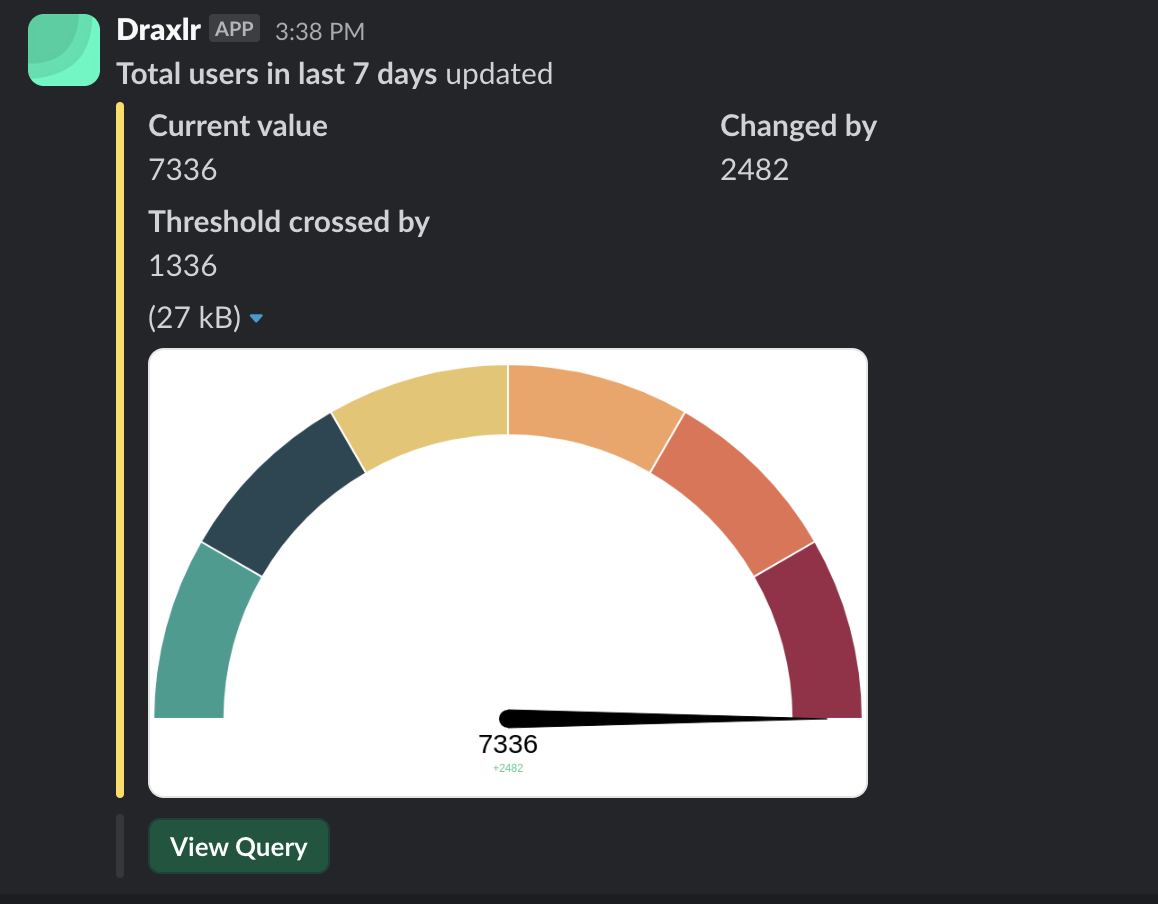
Task: Click the 3:38 PM message timestamp
Action: 320,31
